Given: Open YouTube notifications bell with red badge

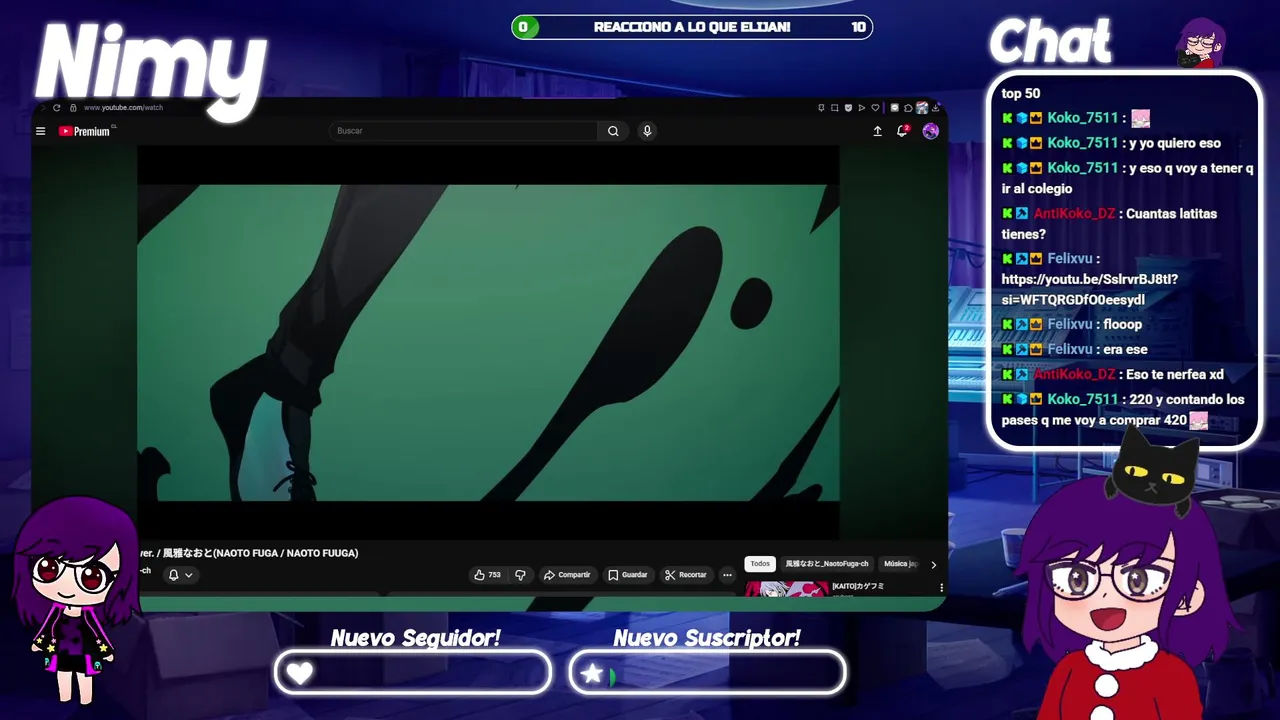Looking at the screenshot, I should pos(902,131).
